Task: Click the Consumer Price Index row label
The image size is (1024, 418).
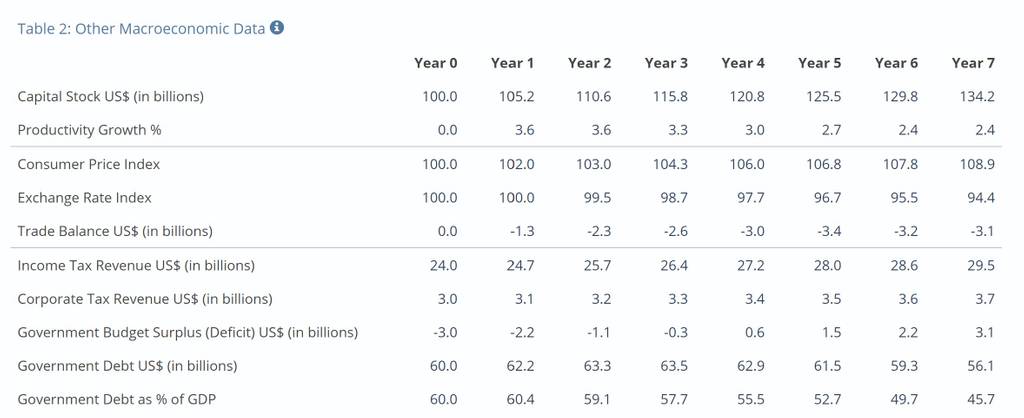Action: 89,164
